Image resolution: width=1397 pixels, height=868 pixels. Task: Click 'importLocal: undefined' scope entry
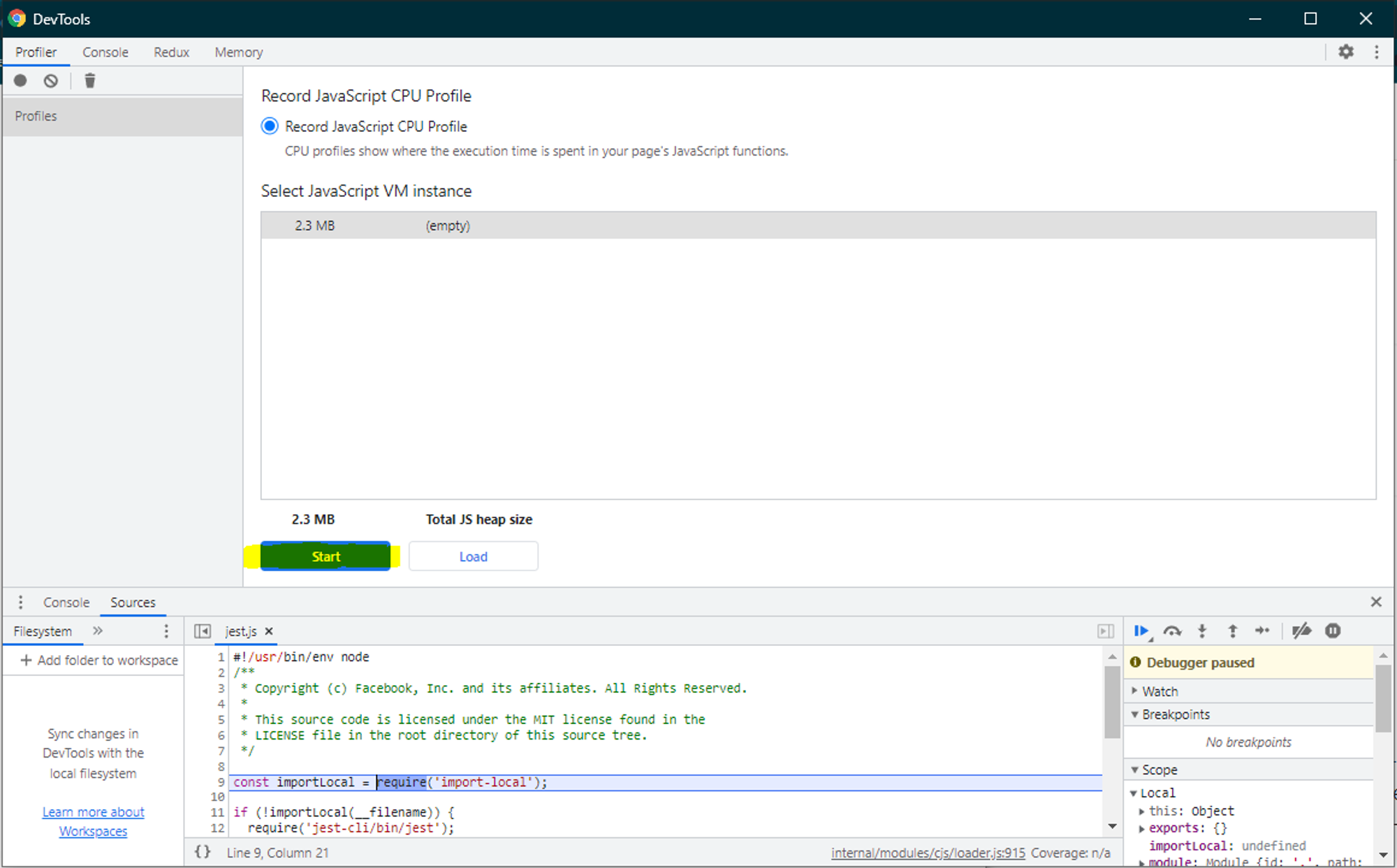pos(1227,846)
